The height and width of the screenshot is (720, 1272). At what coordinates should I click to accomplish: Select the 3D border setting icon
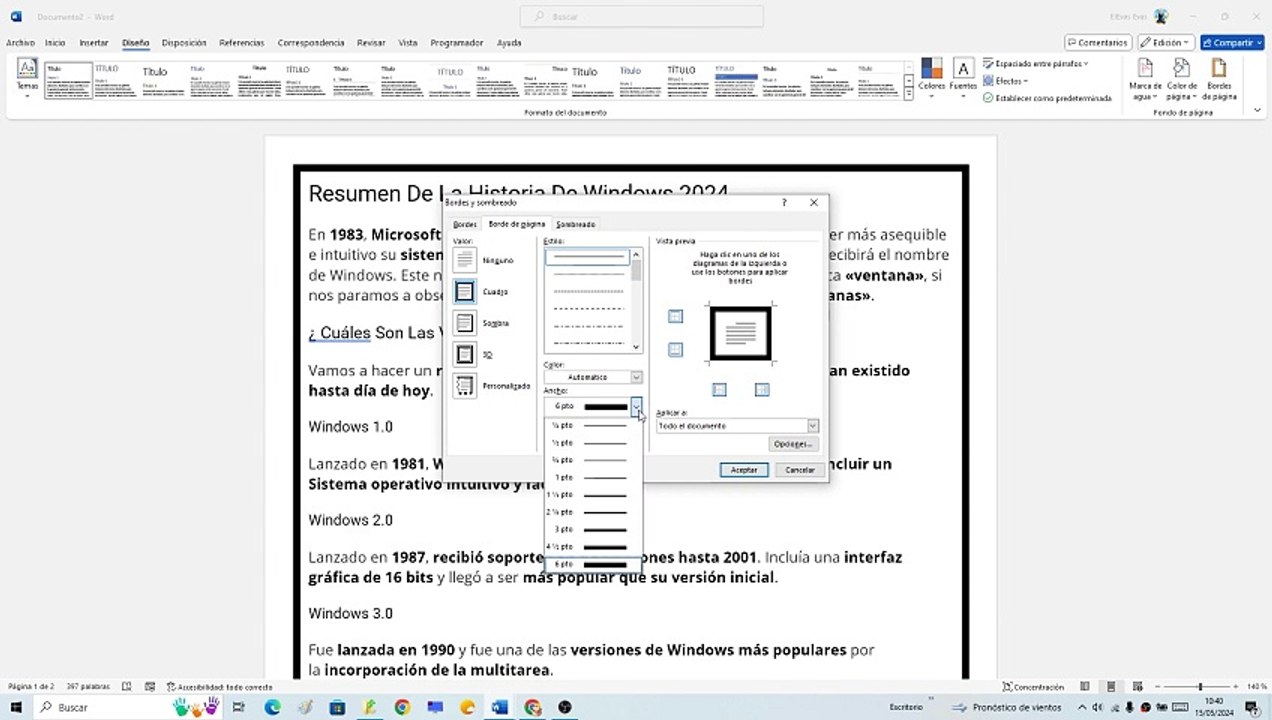coord(465,354)
